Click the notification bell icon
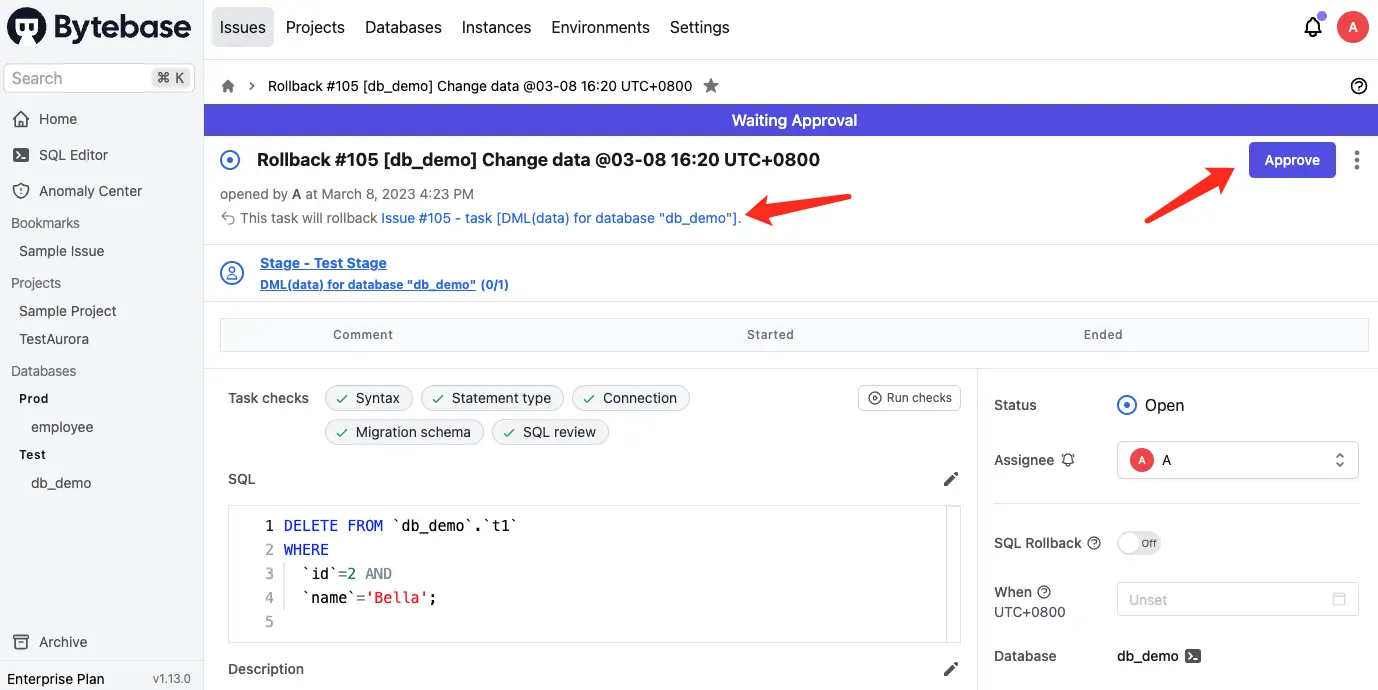The height and width of the screenshot is (690, 1378). click(x=1313, y=28)
